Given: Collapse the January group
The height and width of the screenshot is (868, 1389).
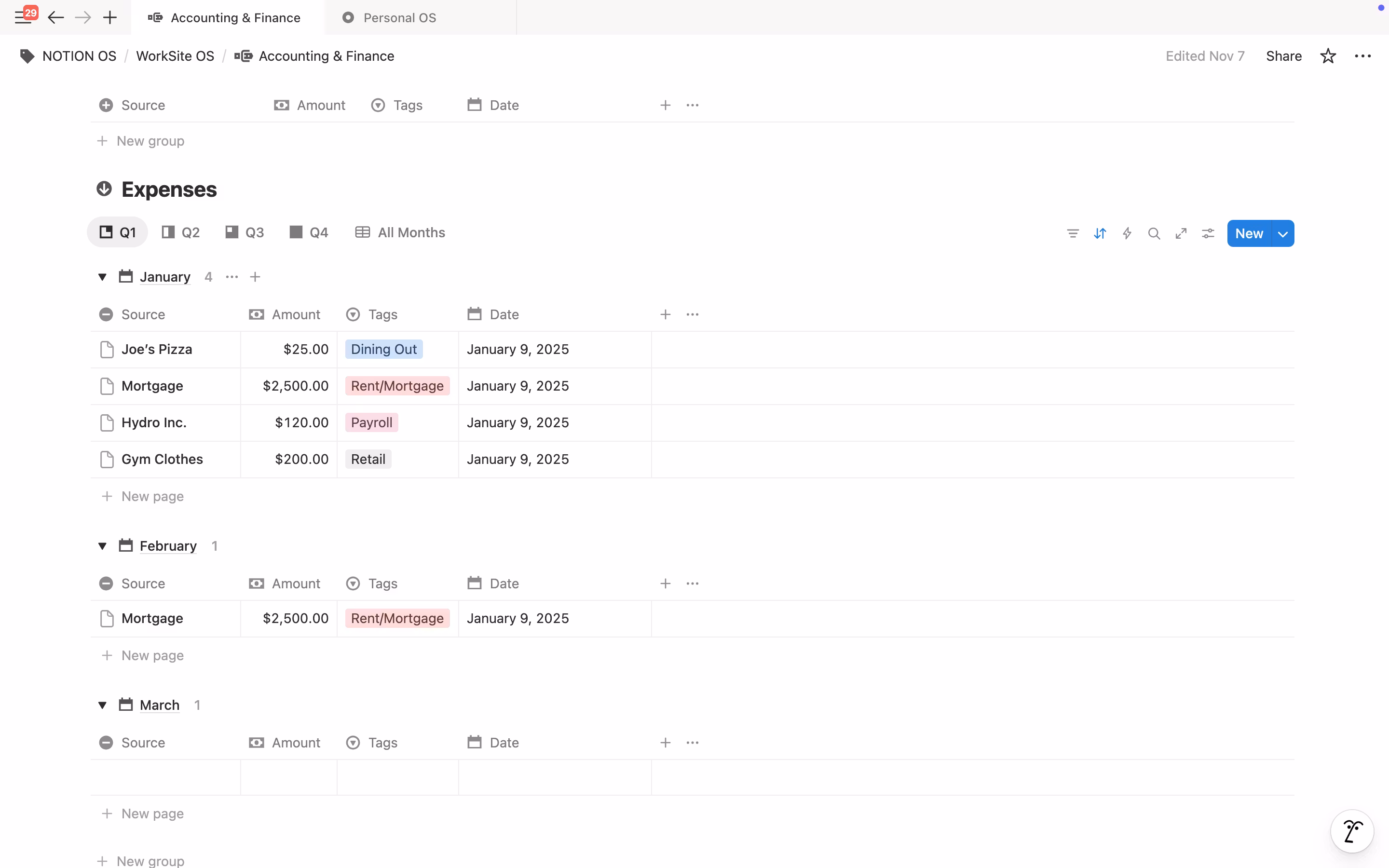Looking at the screenshot, I should coord(102,277).
